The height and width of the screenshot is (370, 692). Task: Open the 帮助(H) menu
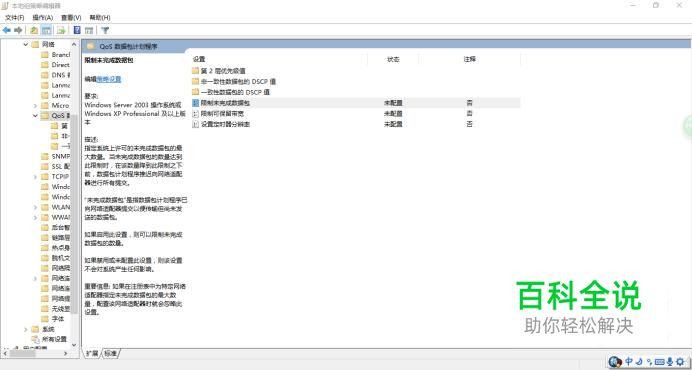100,18
